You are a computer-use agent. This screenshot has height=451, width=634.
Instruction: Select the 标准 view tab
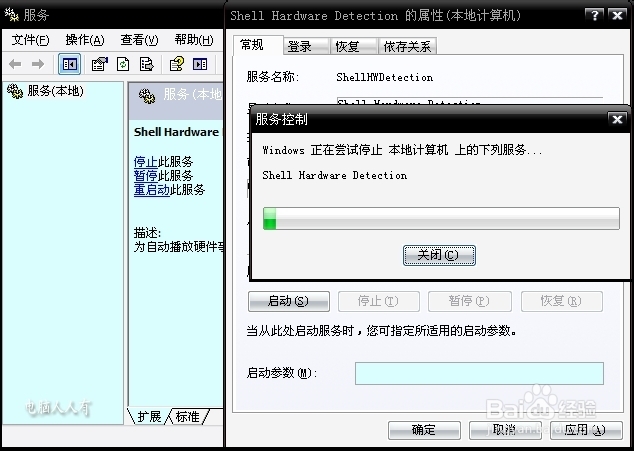click(x=188, y=416)
